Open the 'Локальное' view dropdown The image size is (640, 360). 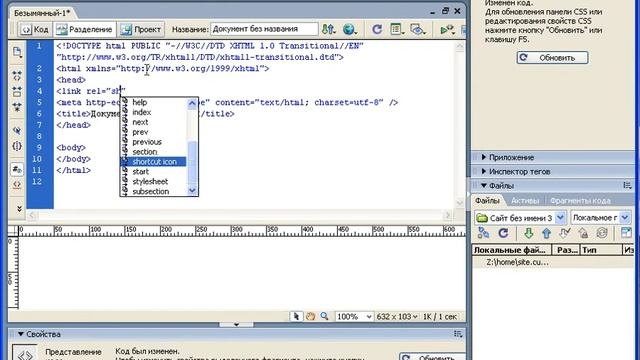[600, 218]
